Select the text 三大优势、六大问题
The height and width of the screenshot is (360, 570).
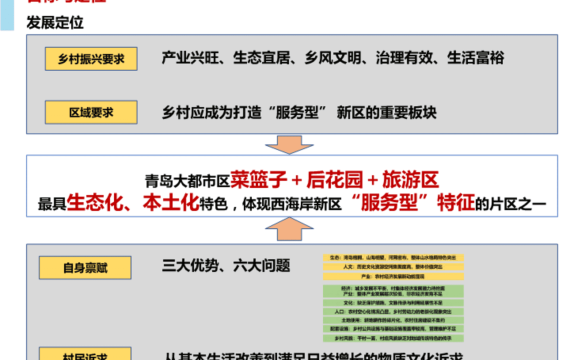(226, 265)
